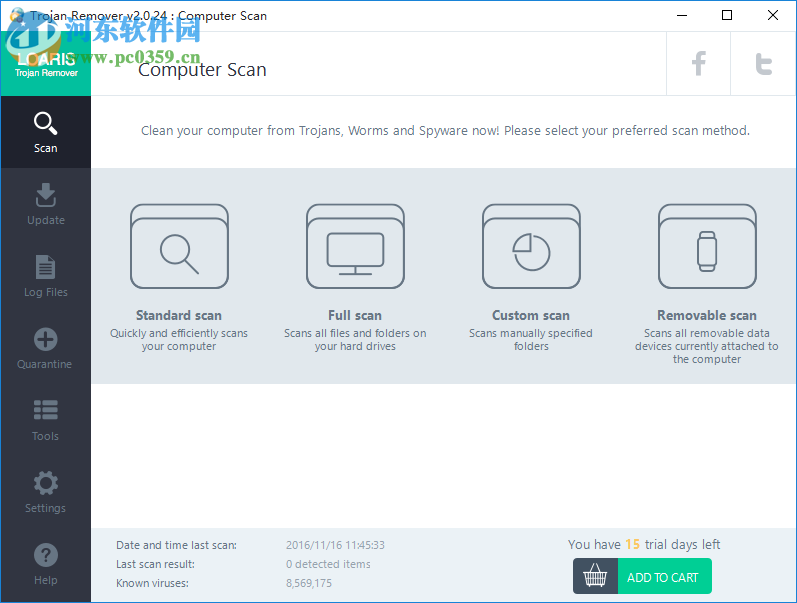Click the shopping basket cart icon
The height and width of the screenshot is (603, 797).
[595, 576]
